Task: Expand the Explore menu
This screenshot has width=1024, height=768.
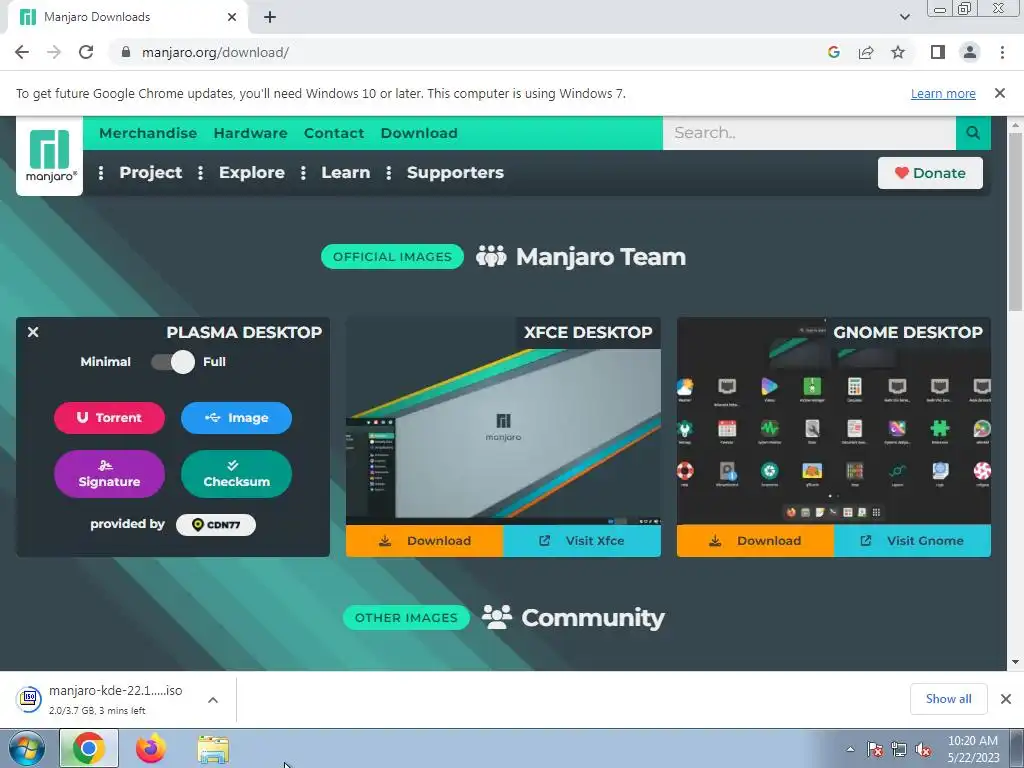Action: click(x=251, y=172)
